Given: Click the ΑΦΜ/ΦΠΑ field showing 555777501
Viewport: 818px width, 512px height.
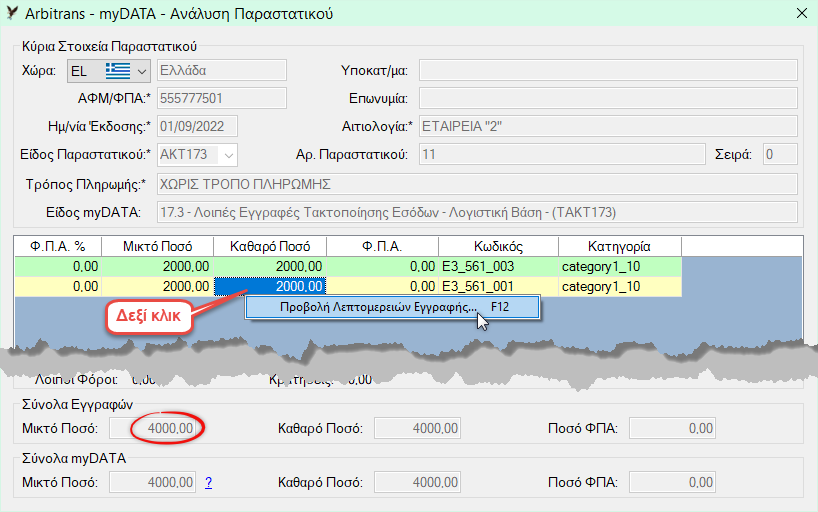Looking at the screenshot, I should [222, 99].
